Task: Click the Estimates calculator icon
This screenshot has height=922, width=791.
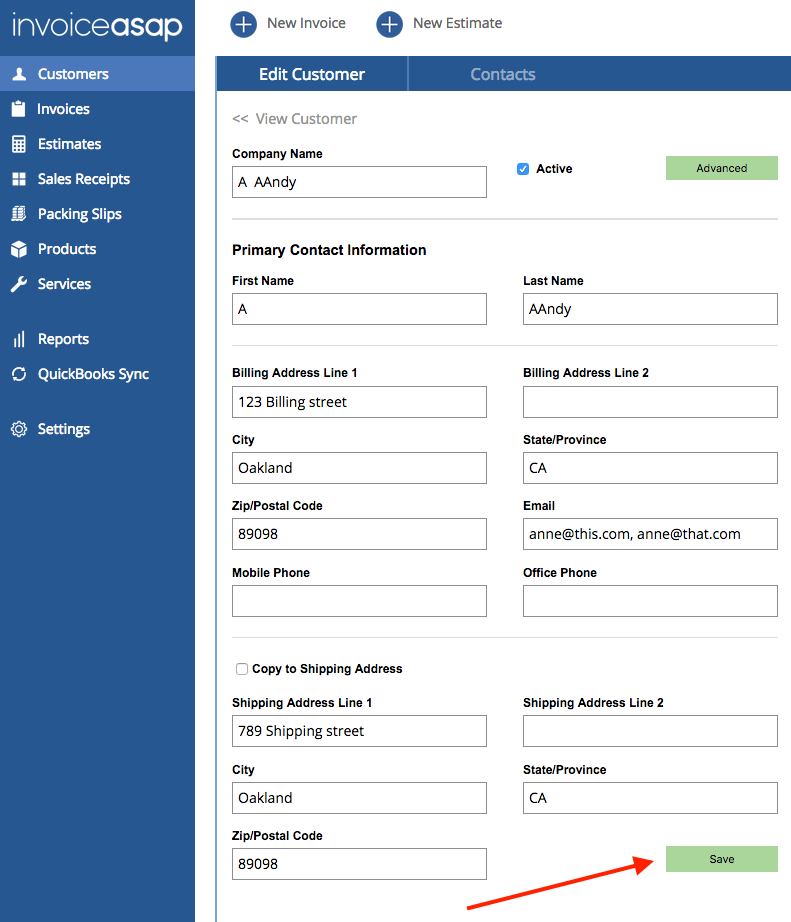Action: point(19,144)
